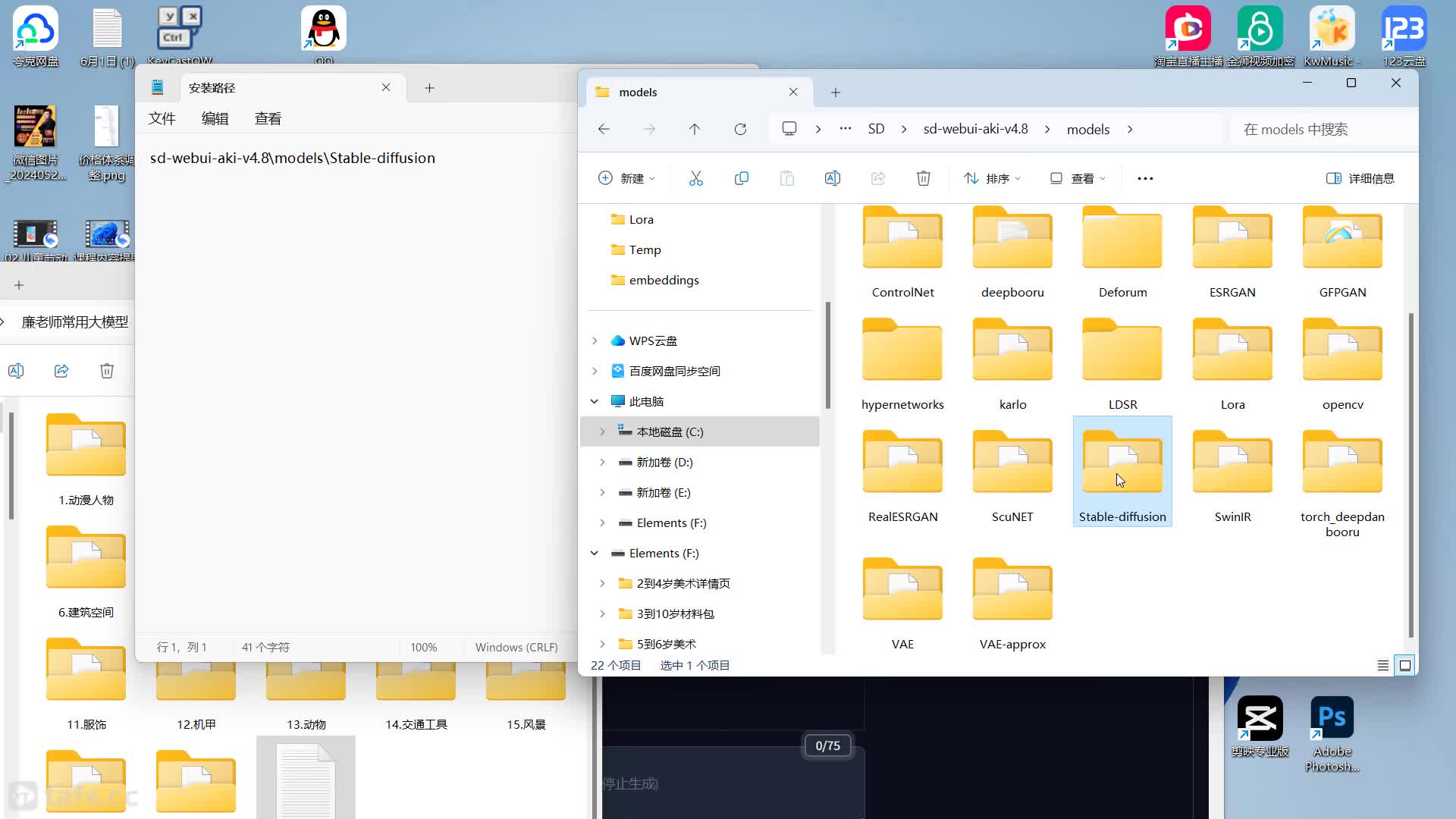Image resolution: width=1456 pixels, height=819 pixels.
Task: Collapse the 此电脑 tree node
Action: [x=595, y=401]
